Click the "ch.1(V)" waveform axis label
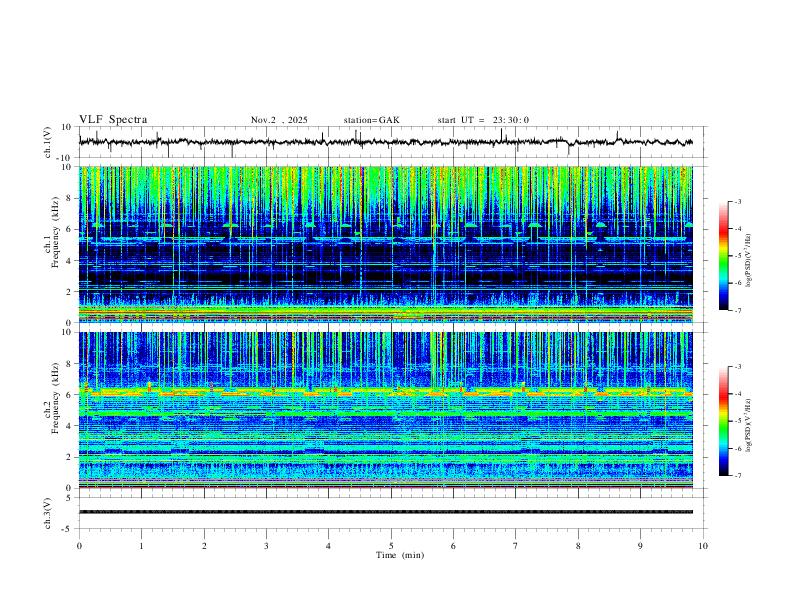The image size is (792, 612). (48, 142)
